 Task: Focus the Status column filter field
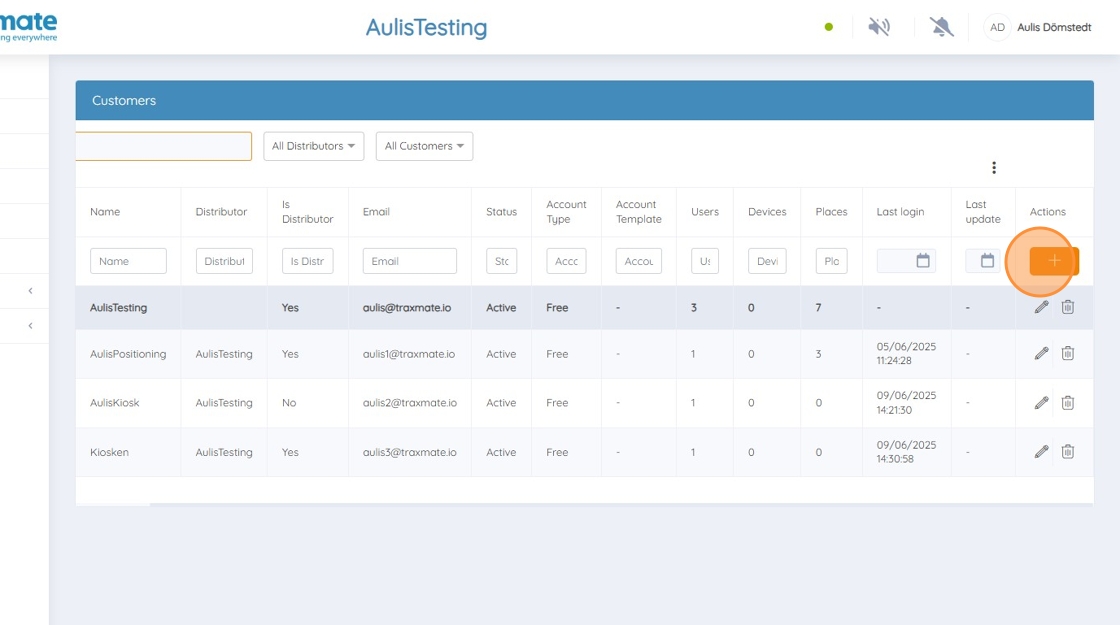[x=501, y=261]
